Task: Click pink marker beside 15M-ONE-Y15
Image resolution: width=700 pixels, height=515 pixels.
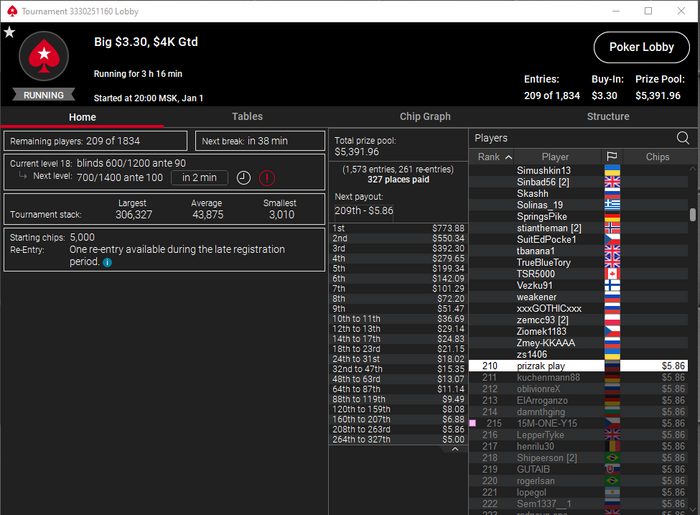Action: coord(472,423)
